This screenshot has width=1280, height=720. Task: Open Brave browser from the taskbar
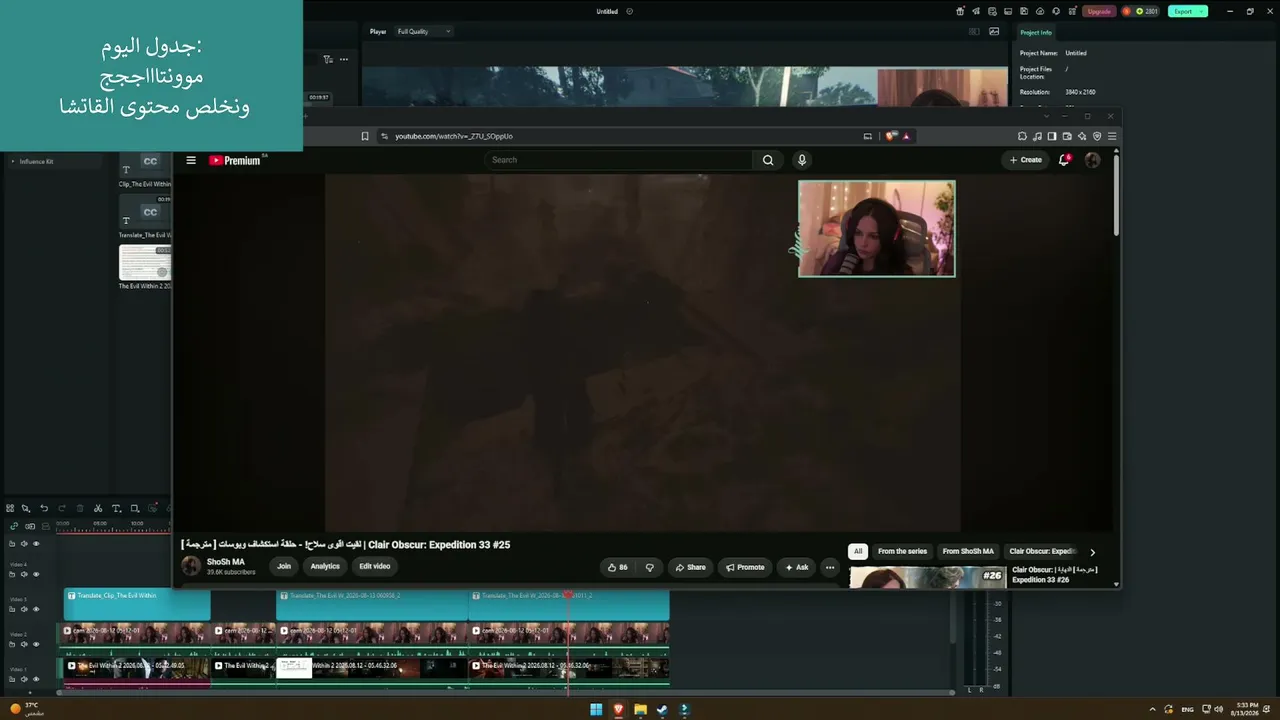click(618, 710)
